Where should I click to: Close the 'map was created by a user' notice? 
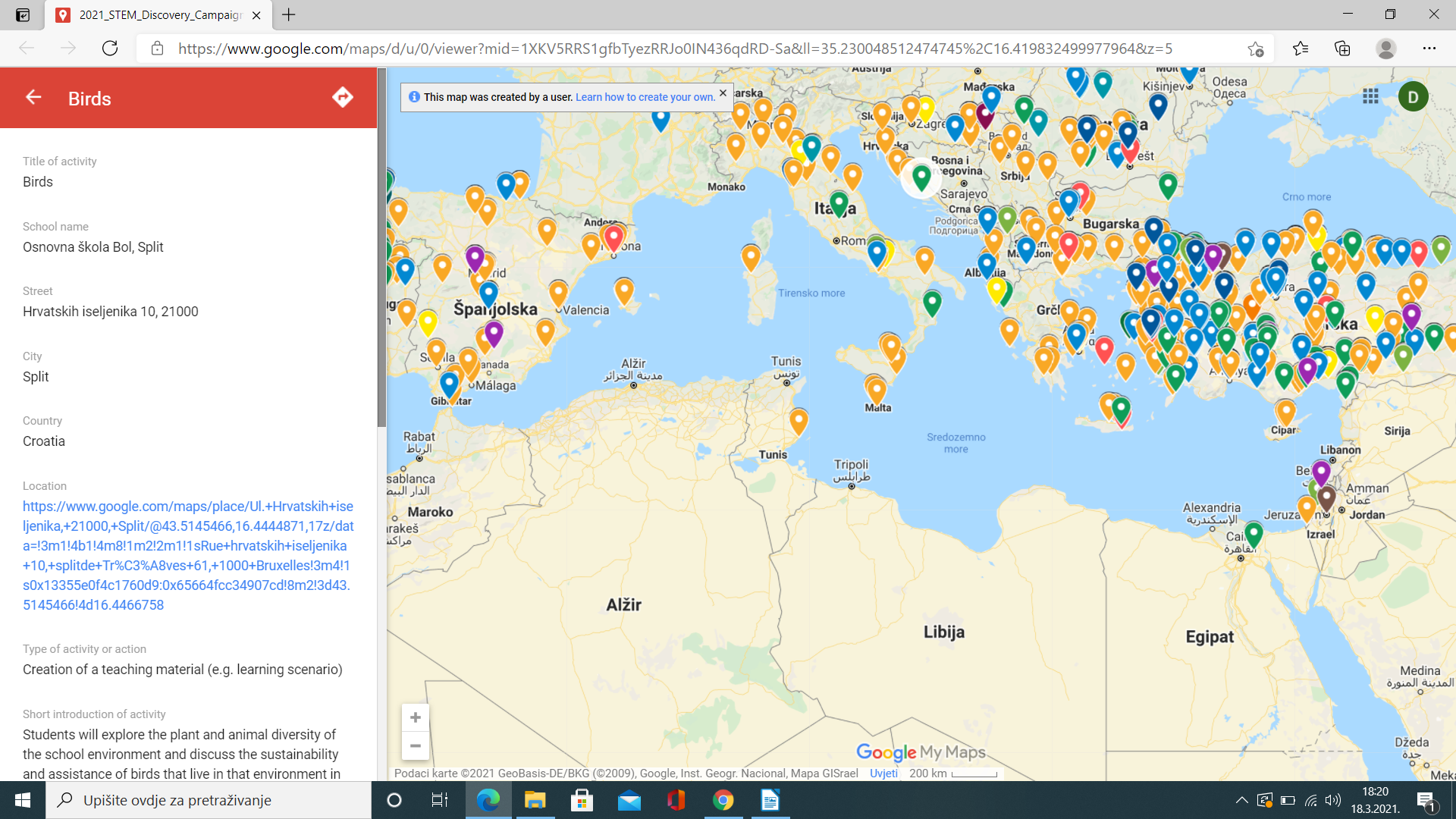point(723,93)
